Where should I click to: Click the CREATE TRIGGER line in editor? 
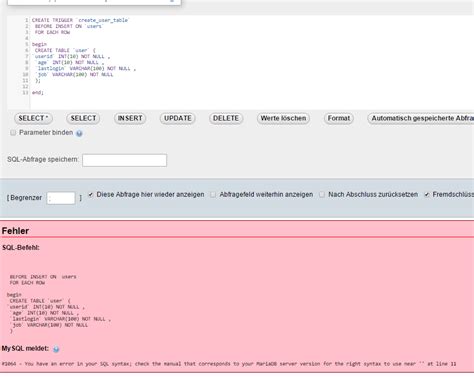pos(80,20)
